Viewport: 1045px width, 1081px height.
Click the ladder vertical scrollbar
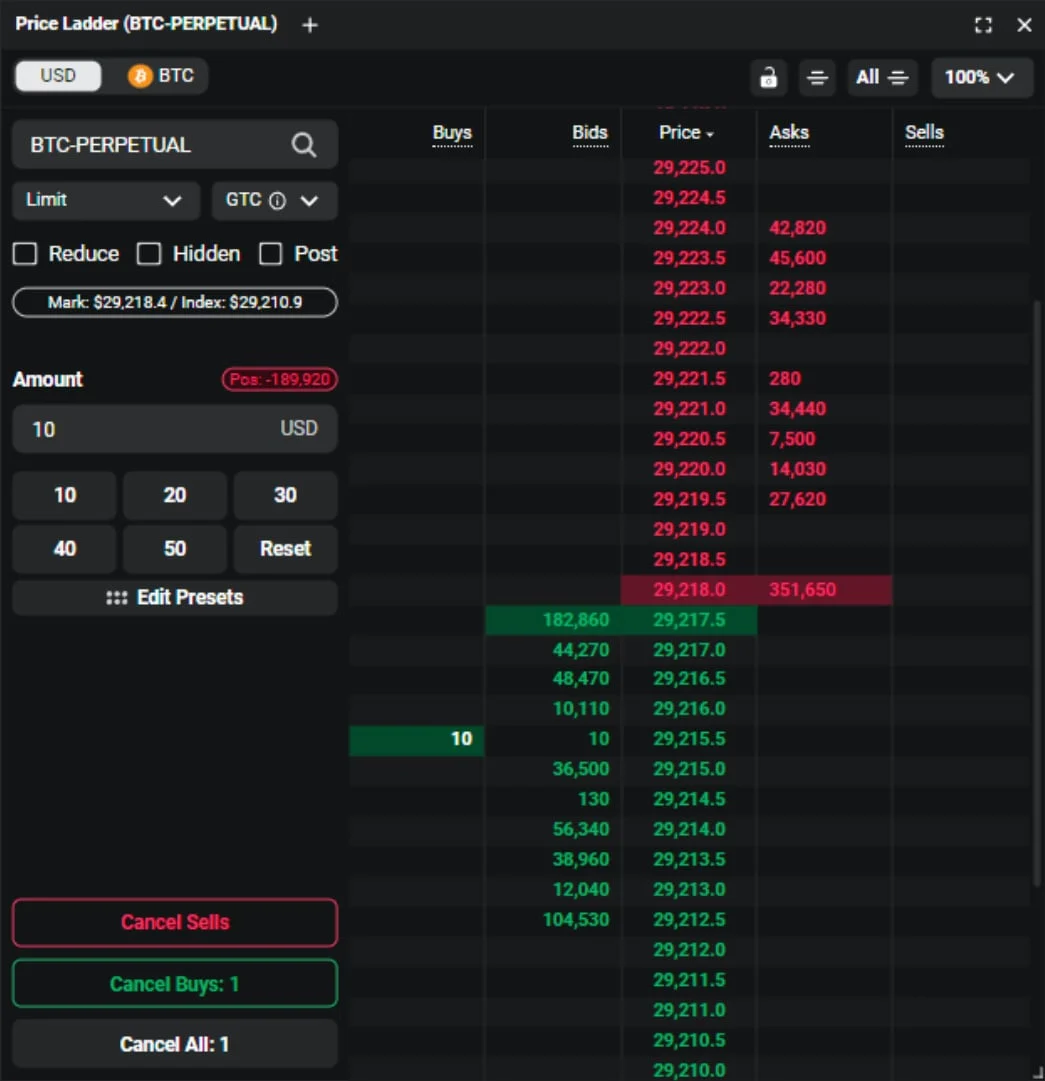click(1037, 593)
